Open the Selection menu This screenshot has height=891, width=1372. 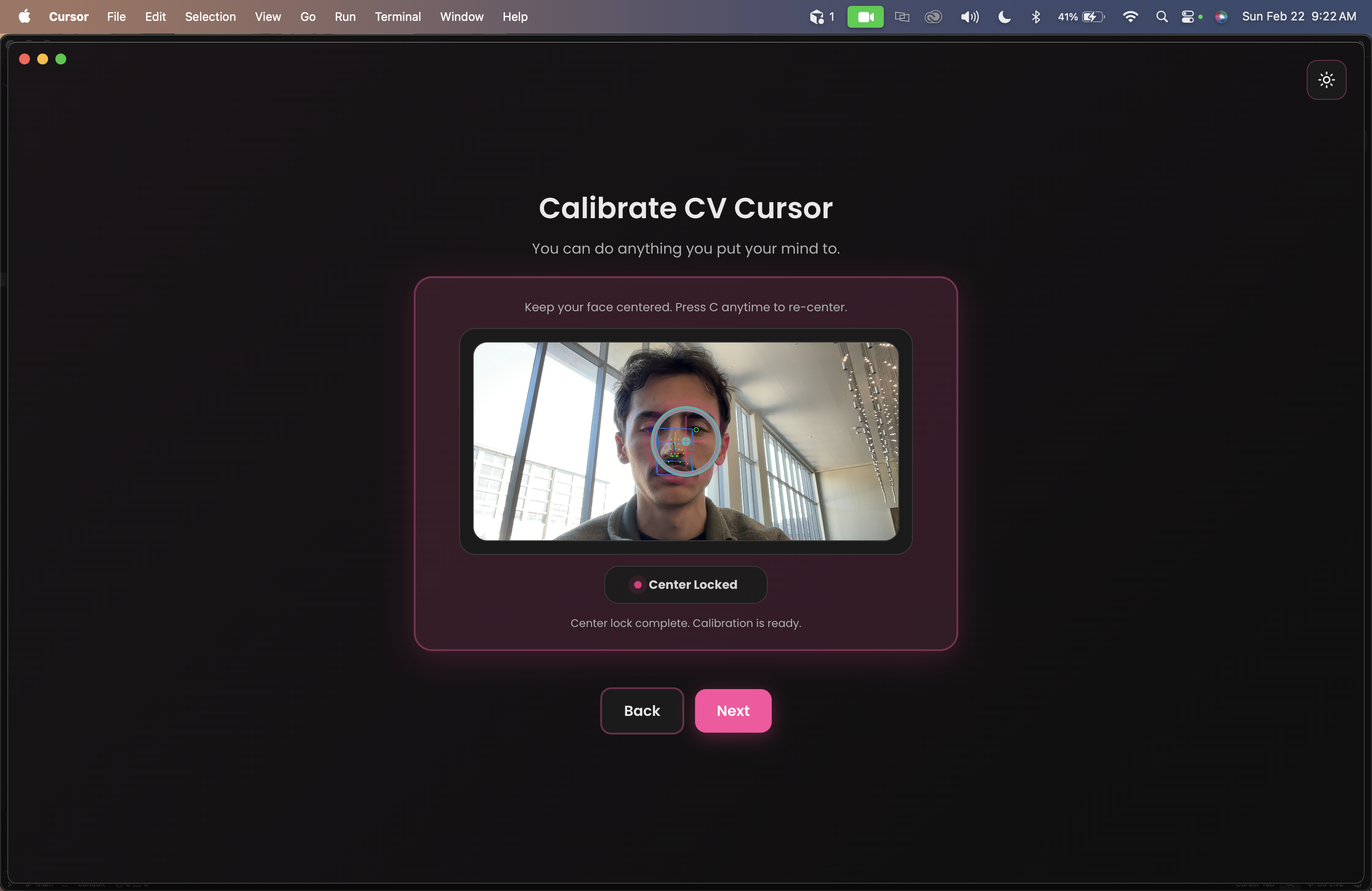point(210,17)
